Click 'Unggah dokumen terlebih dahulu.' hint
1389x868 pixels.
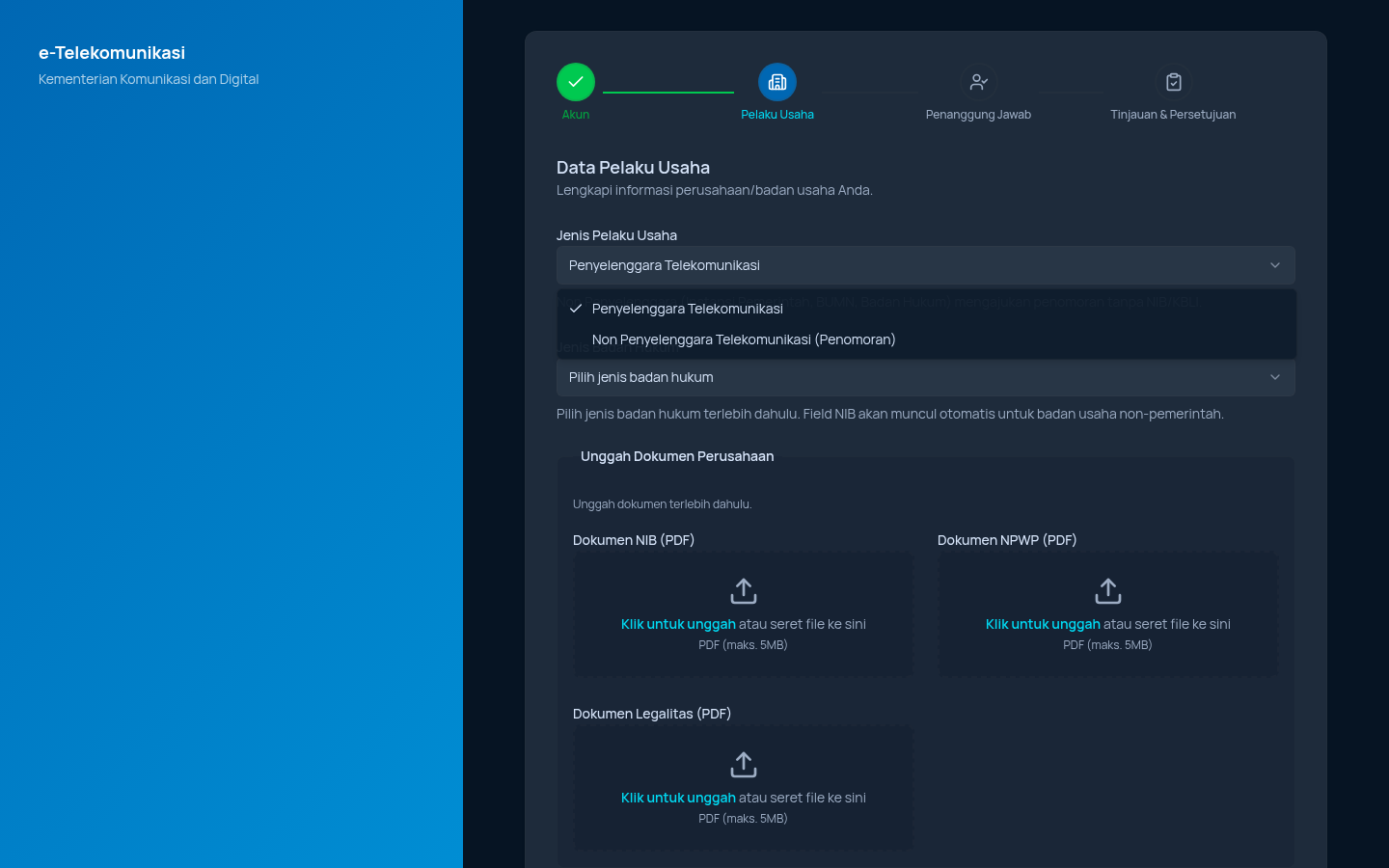click(662, 504)
